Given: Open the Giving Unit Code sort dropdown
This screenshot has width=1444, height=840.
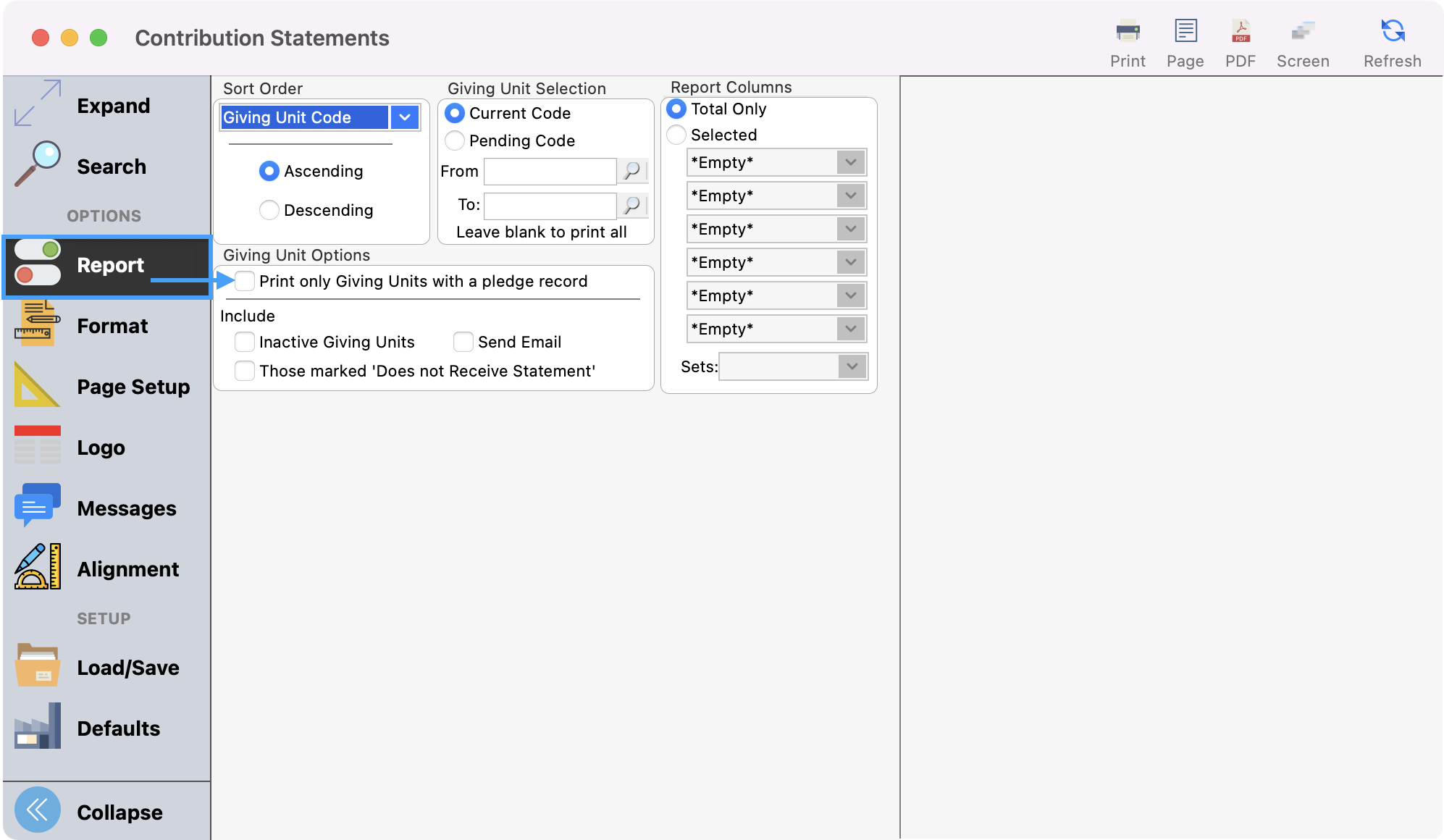Looking at the screenshot, I should [404, 117].
